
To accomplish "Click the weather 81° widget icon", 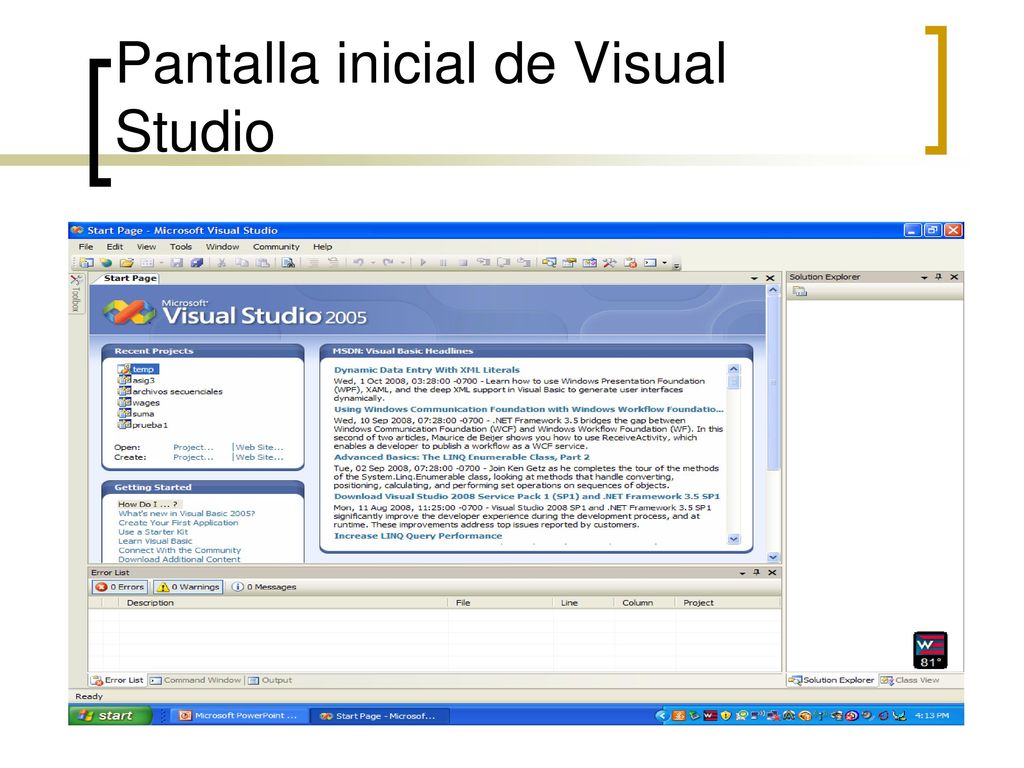I will 930,650.
